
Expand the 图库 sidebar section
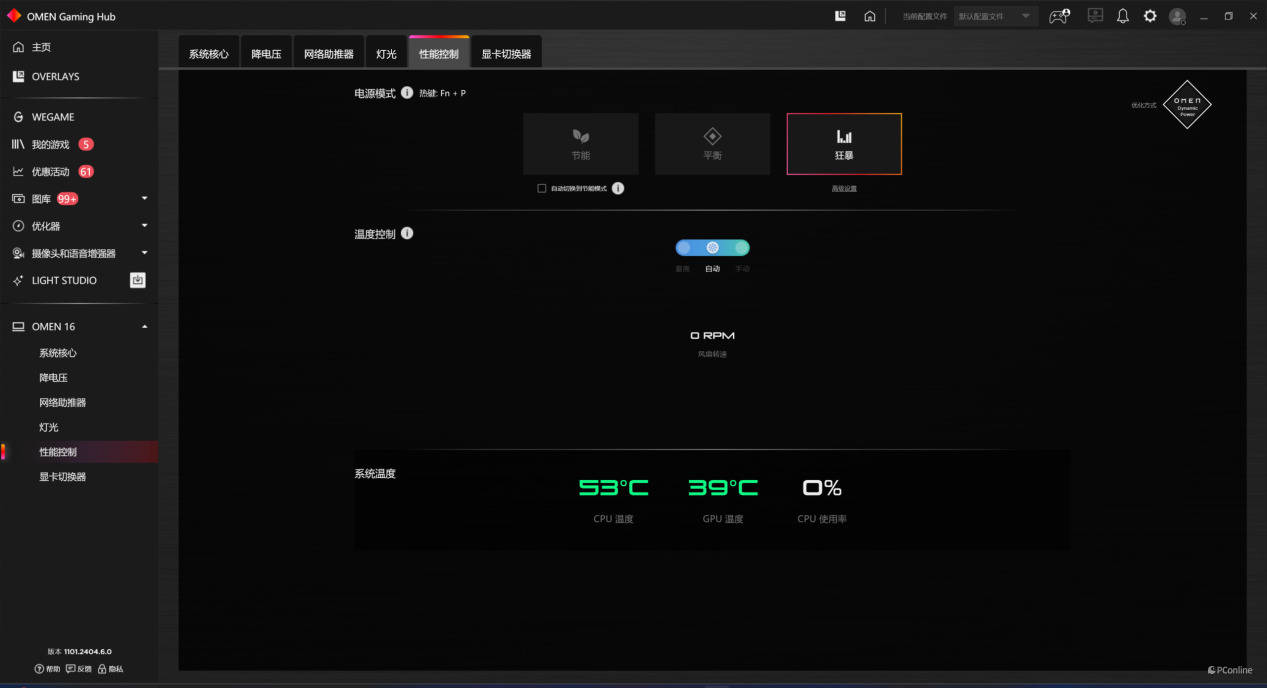[144, 198]
